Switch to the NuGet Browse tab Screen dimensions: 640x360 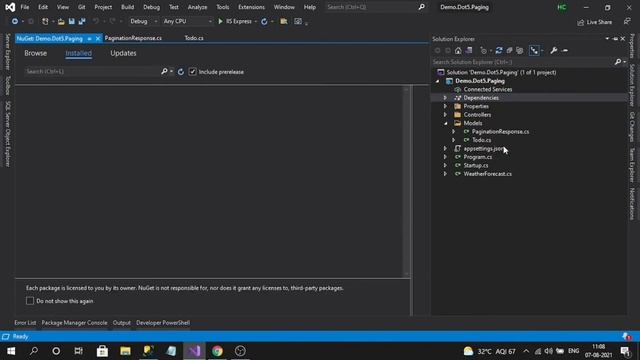[36, 53]
